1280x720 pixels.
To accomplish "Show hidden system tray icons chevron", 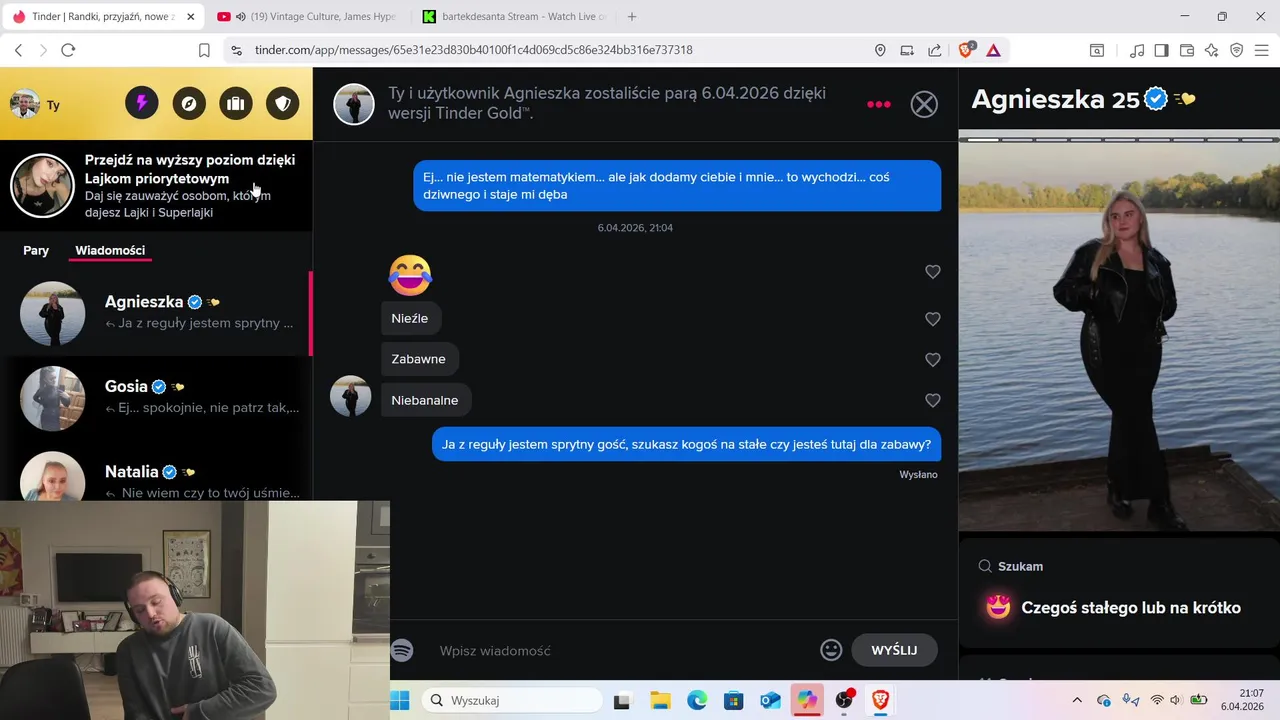I will (x=1077, y=701).
